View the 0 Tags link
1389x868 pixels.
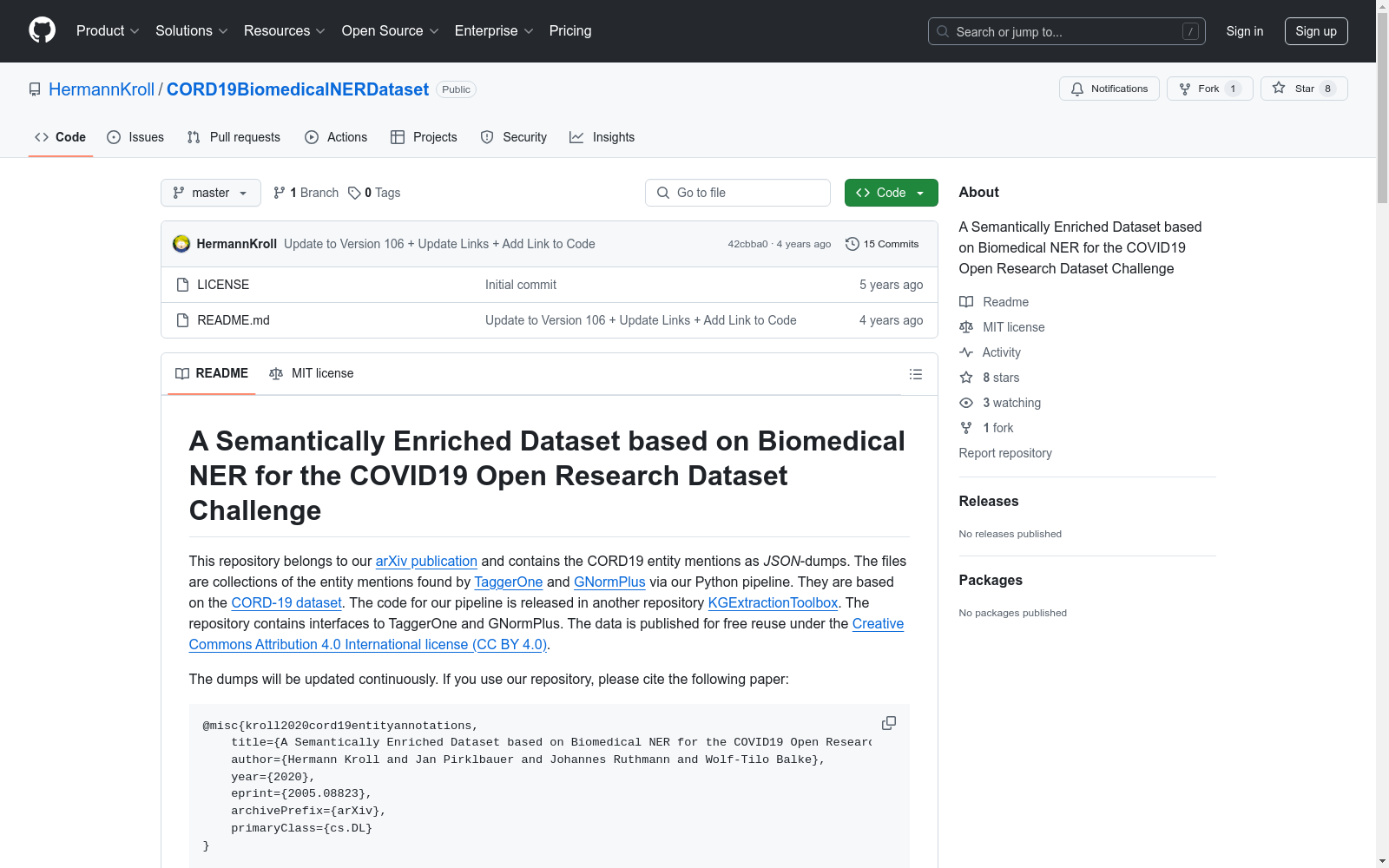(x=374, y=193)
